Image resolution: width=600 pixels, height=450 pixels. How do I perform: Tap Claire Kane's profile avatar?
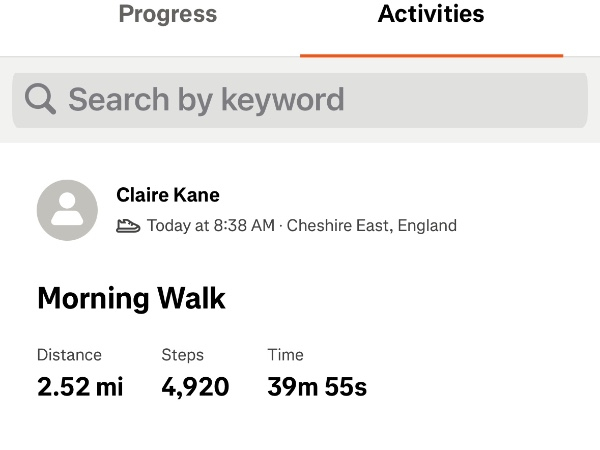tap(67, 210)
